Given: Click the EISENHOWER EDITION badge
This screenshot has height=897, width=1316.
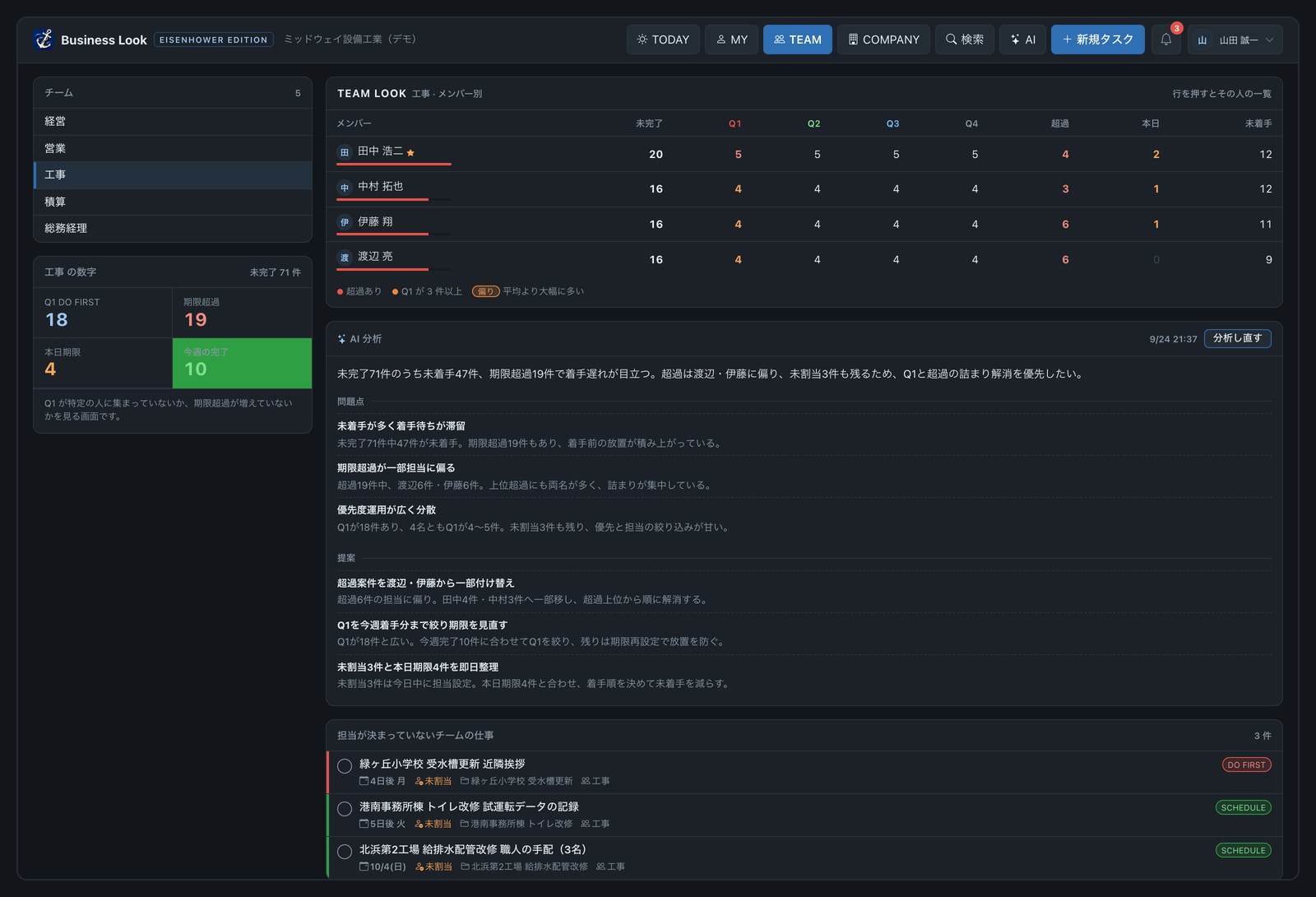Looking at the screenshot, I should tap(213, 40).
